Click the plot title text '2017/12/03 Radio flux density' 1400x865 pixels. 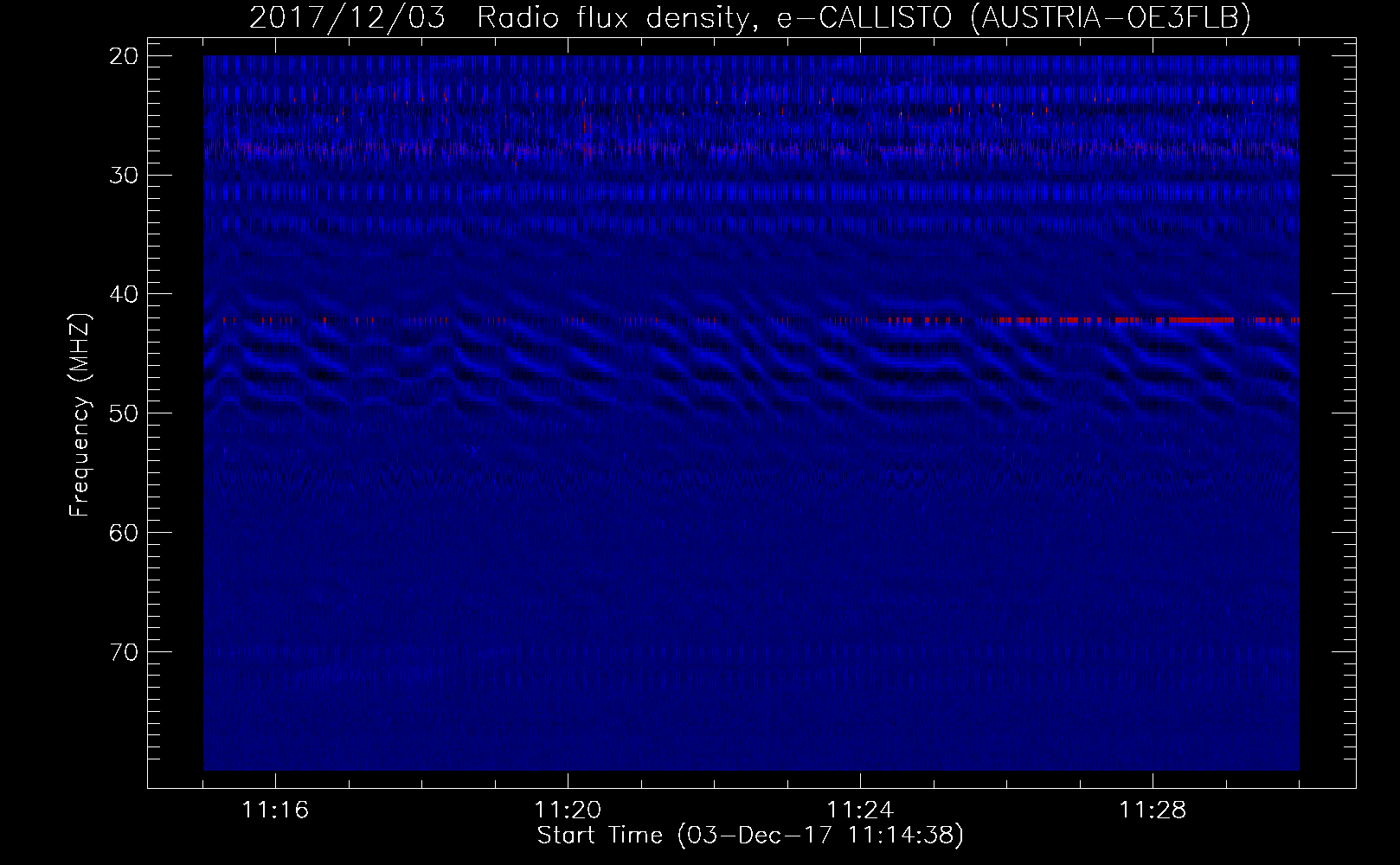pos(498,17)
